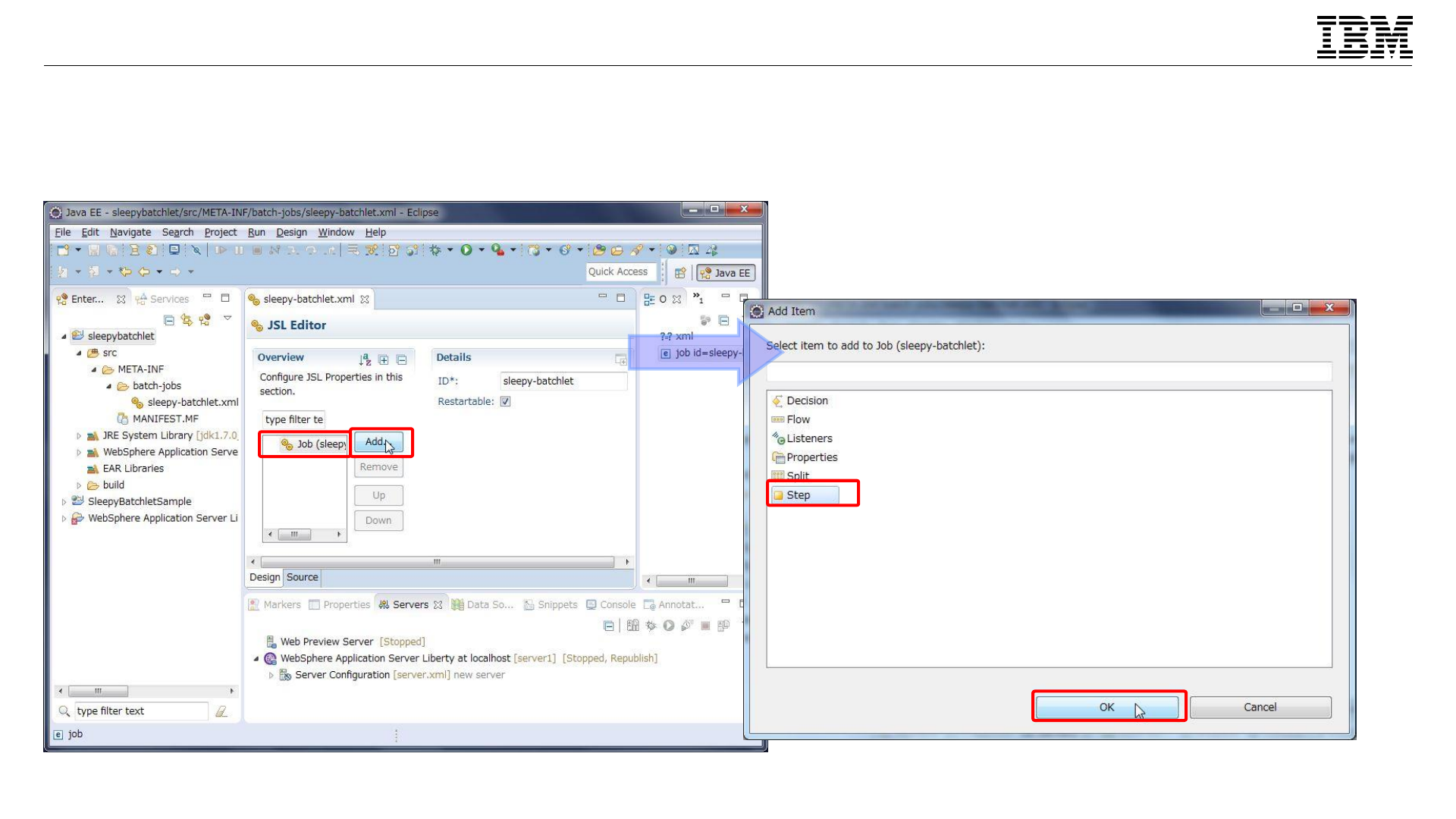Click horizontal scrollbar below JSL Editor
Image resolution: width=1456 pixels, height=819 pixels.
(x=437, y=562)
